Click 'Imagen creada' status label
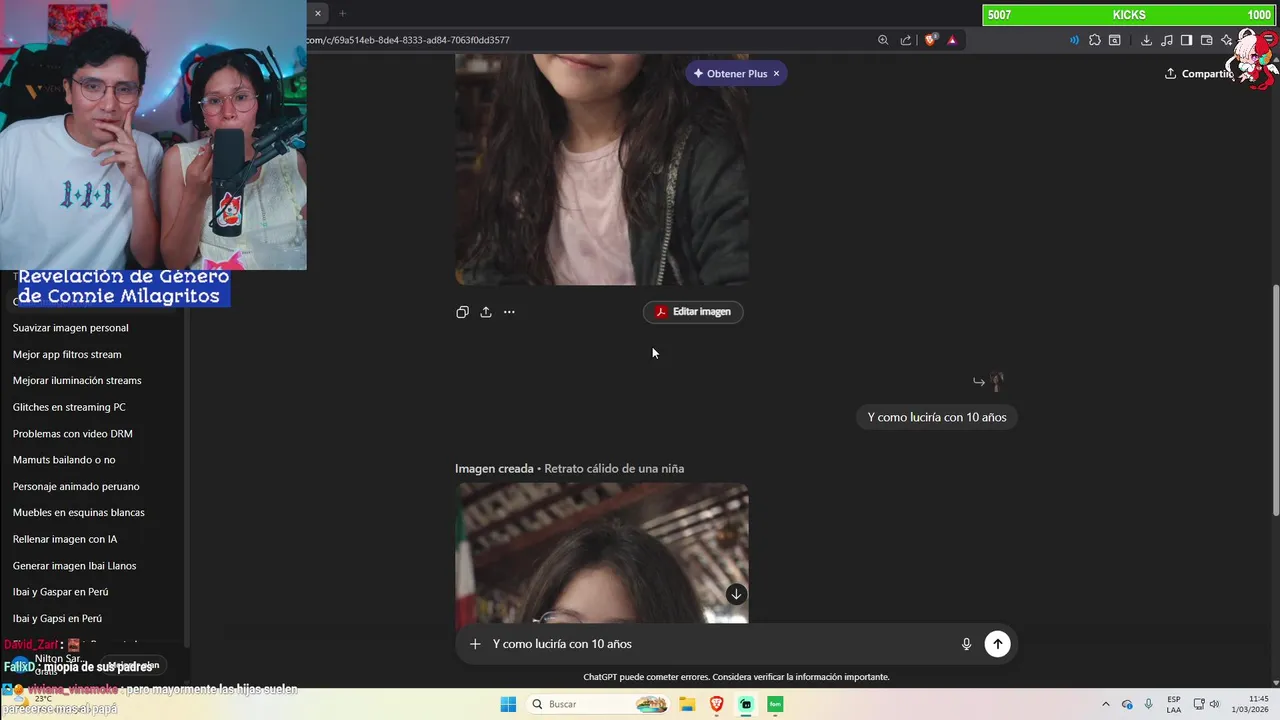Viewport: 1280px width, 720px height. [494, 468]
